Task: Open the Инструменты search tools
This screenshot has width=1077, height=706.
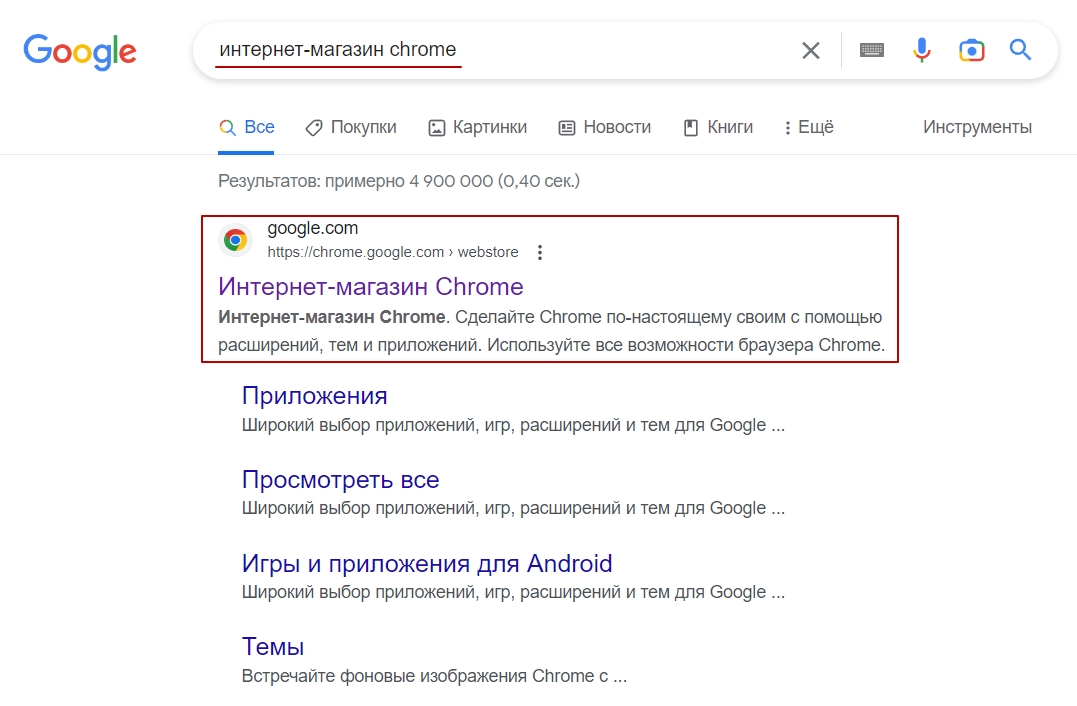Action: 977,127
